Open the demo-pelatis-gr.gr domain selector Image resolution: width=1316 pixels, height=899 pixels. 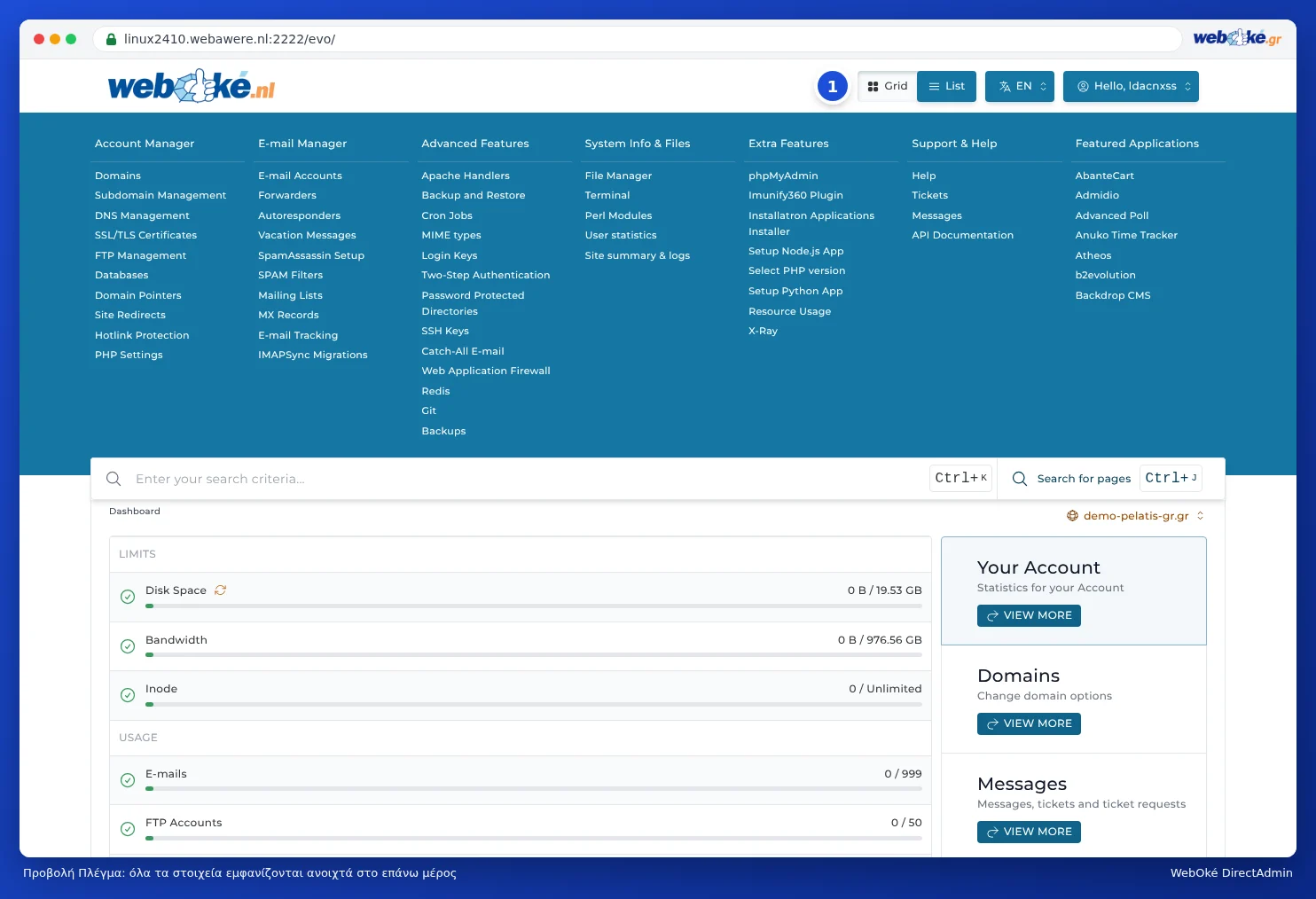(1136, 516)
